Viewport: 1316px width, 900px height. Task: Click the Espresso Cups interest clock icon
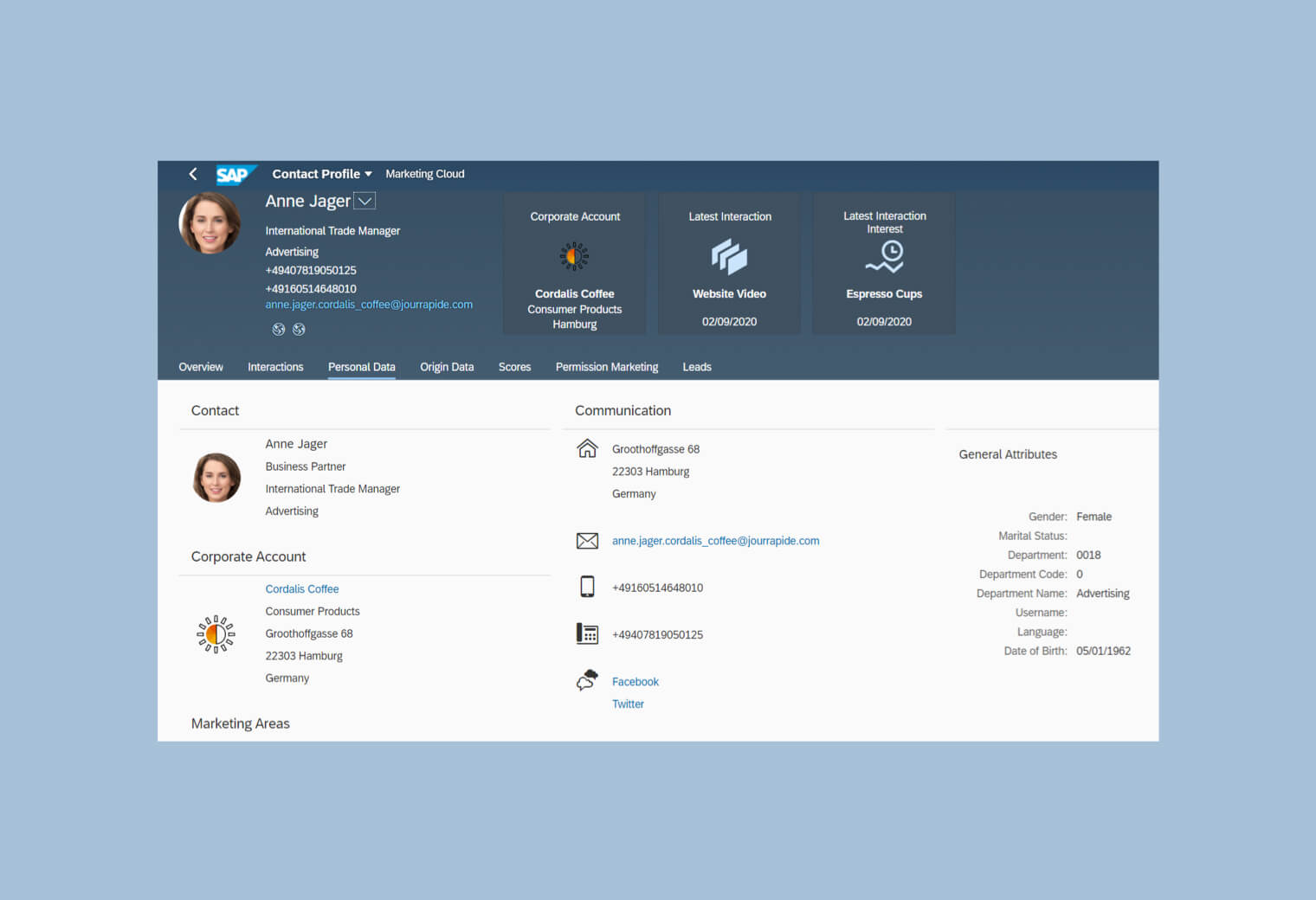(x=883, y=257)
